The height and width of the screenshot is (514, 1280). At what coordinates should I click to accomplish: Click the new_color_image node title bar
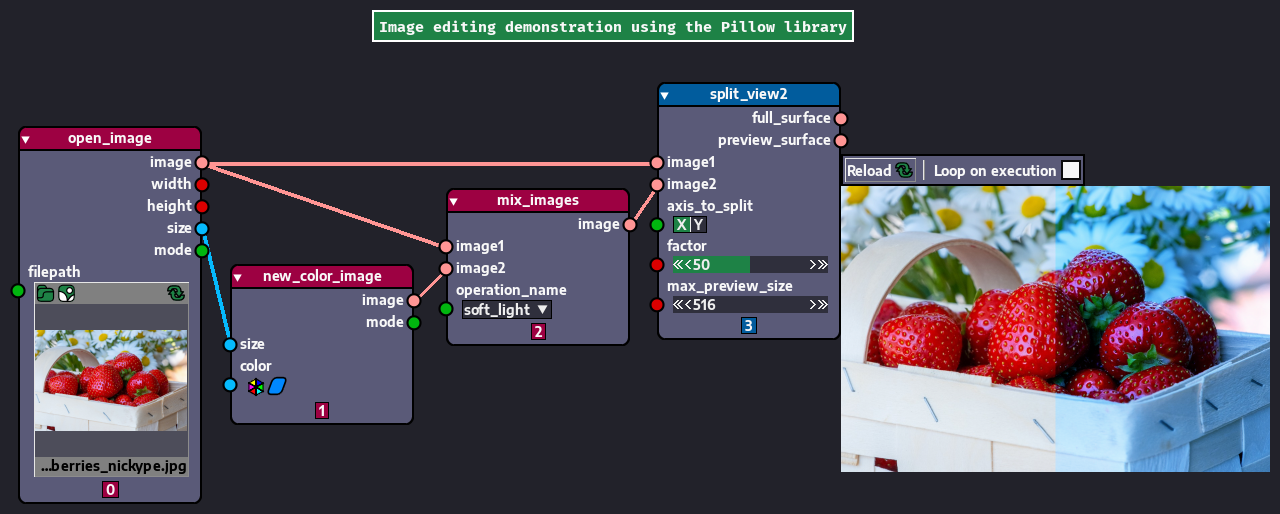(322, 276)
